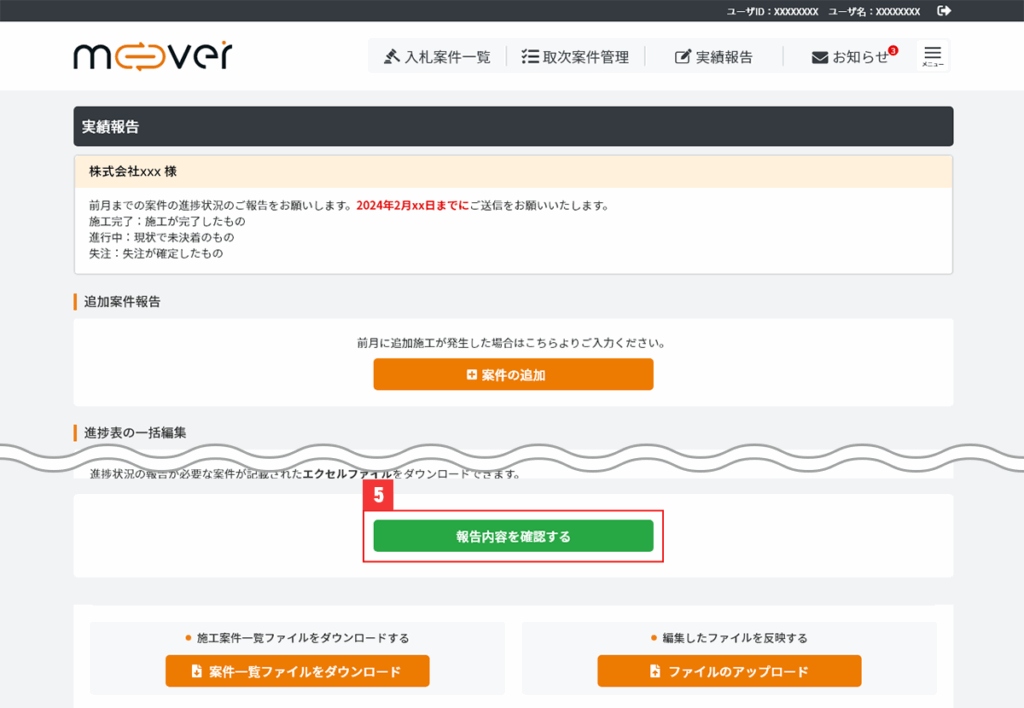The height and width of the screenshot is (708, 1024).
Task: Download via 案件一覧ファイルをダウンロード button
Action: pos(297,672)
